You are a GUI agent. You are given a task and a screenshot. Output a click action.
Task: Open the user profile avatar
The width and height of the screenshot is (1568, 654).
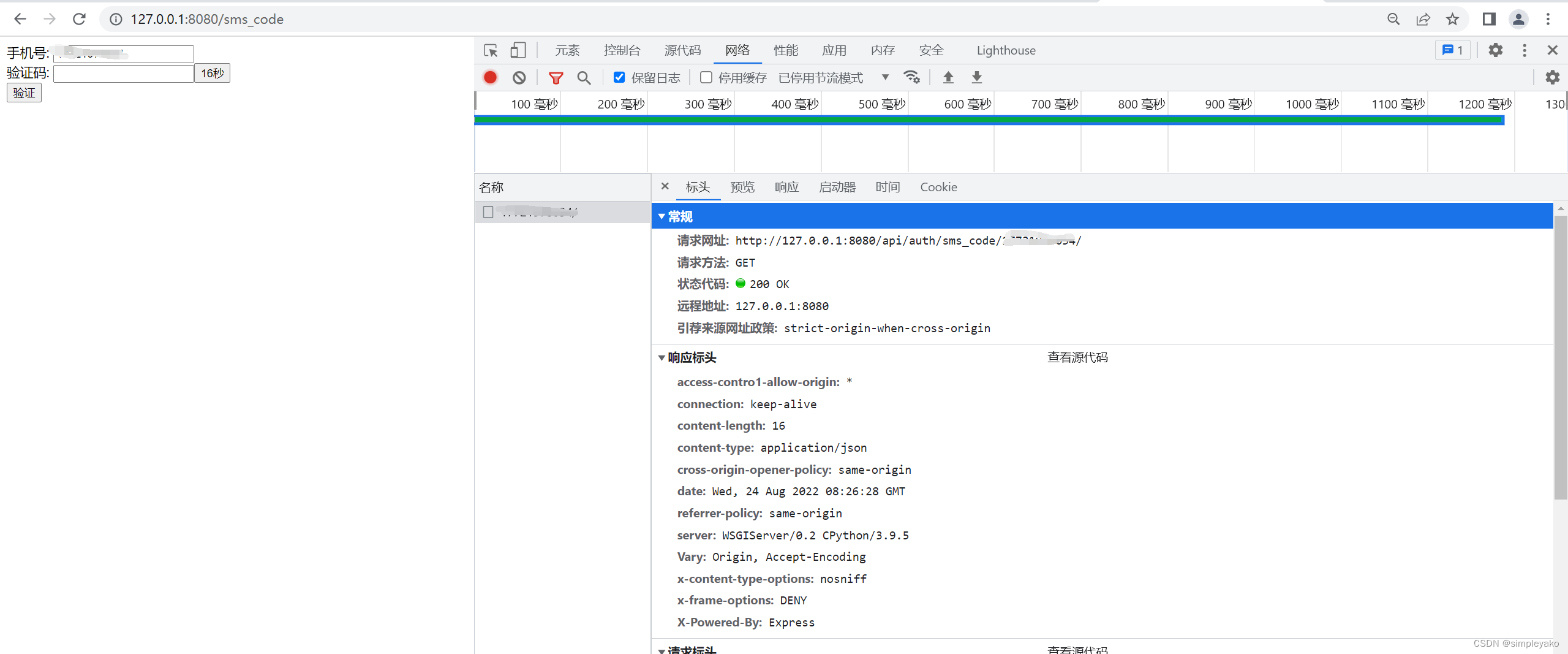1518,19
